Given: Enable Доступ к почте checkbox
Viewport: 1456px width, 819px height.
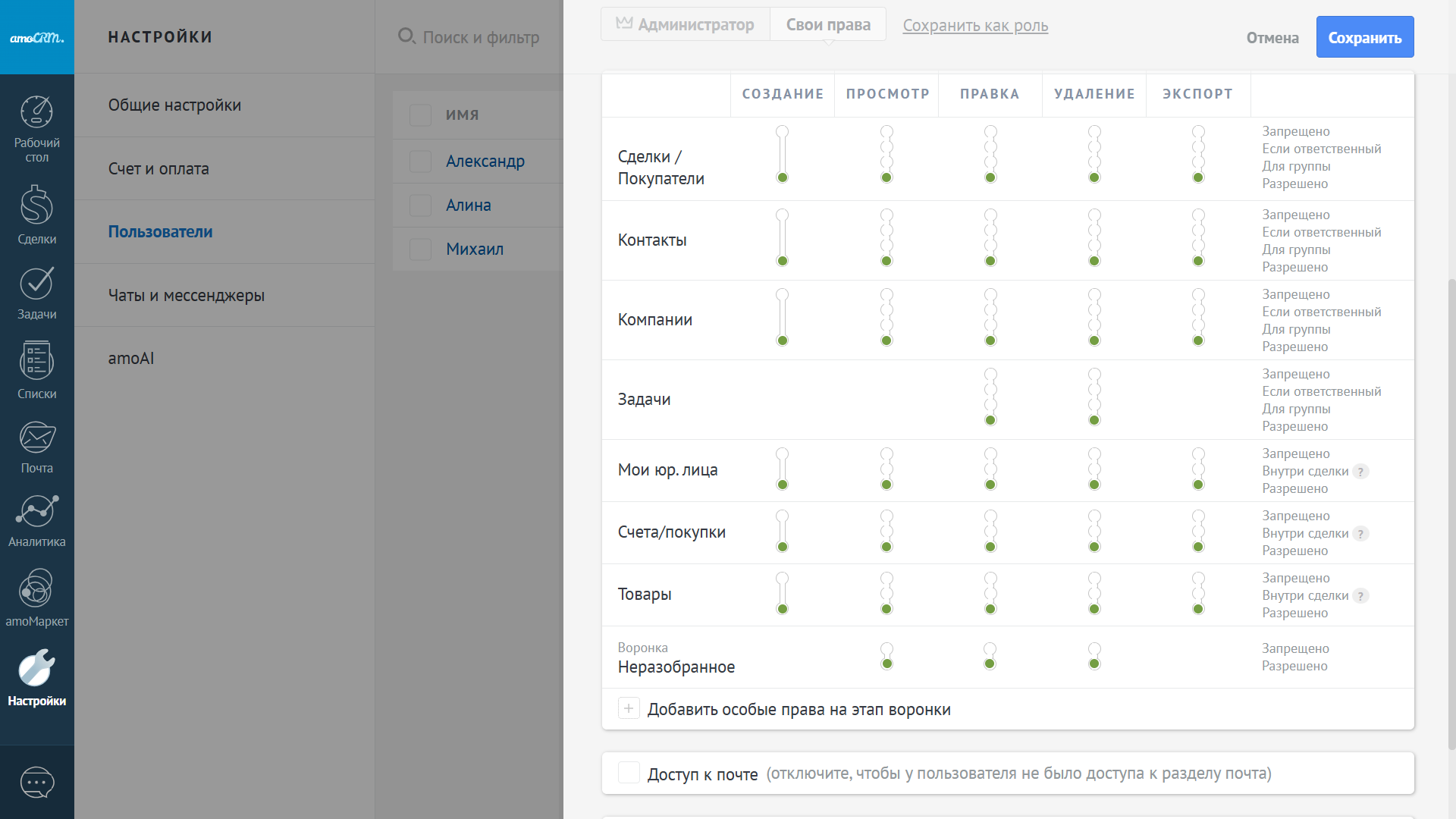Looking at the screenshot, I should click(x=629, y=773).
